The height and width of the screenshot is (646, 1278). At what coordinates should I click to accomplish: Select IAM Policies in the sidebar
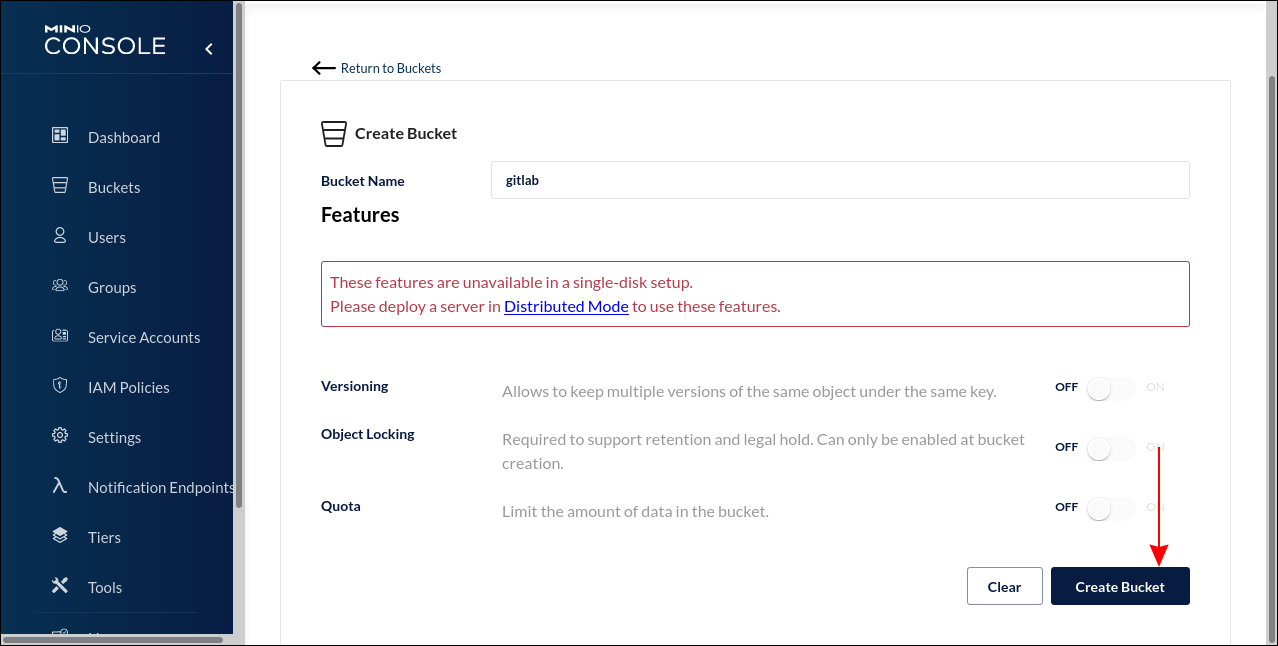click(x=128, y=387)
